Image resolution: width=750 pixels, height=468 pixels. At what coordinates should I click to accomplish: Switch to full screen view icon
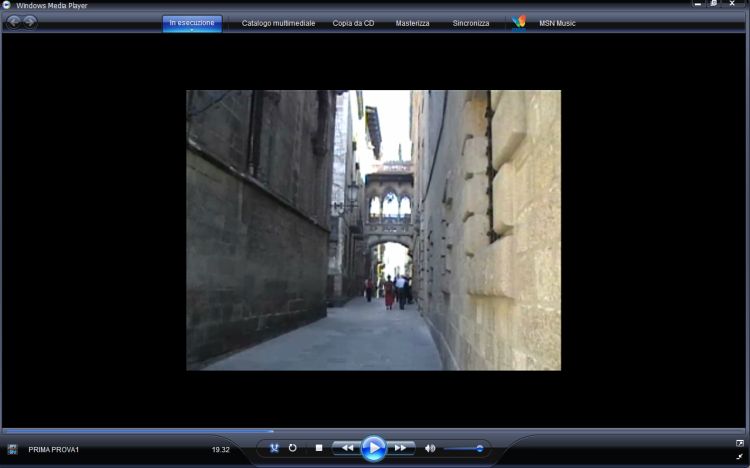pos(740,443)
